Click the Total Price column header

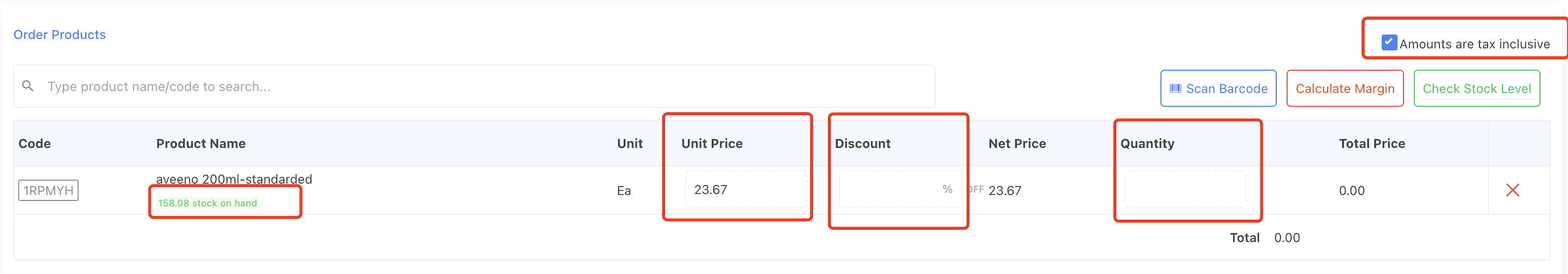click(x=1371, y=144)
